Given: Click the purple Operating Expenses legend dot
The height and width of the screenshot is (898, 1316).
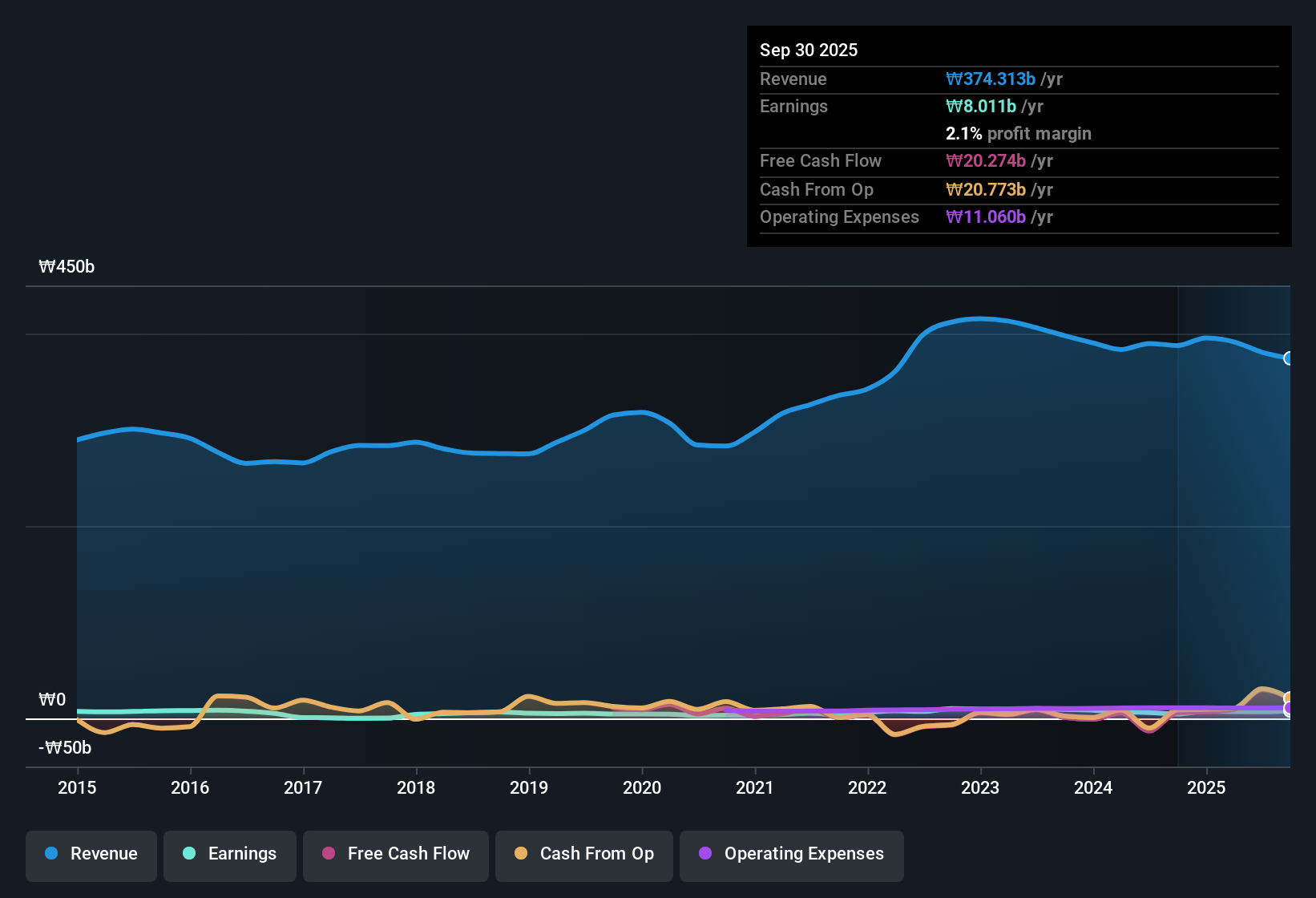Looking at the screenshot, I should coord(705,854).
